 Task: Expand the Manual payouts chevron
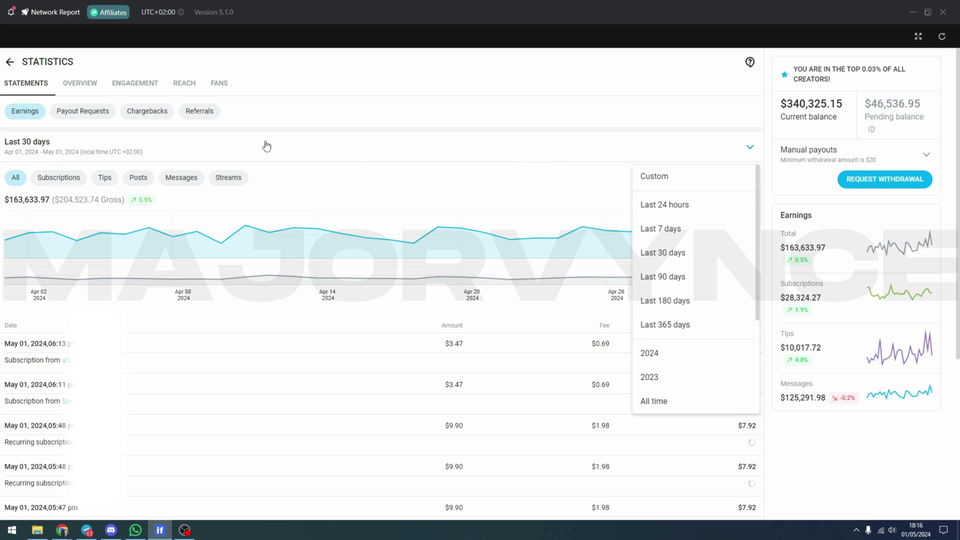[x=926, y=154]
